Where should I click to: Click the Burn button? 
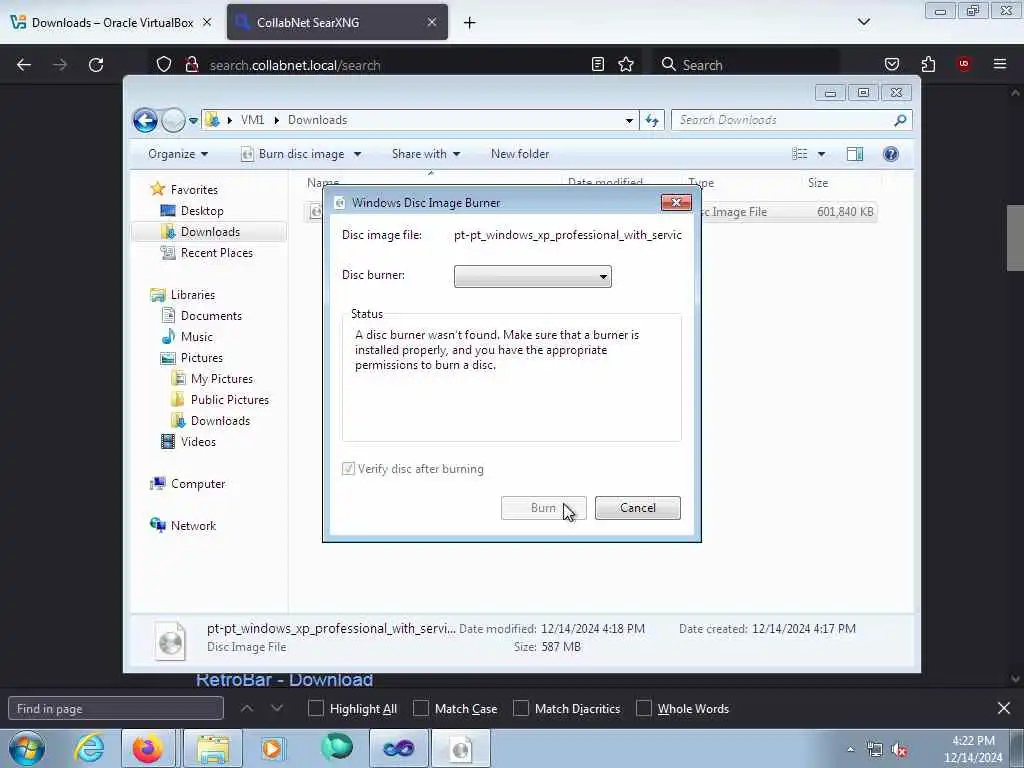point(543,508)
